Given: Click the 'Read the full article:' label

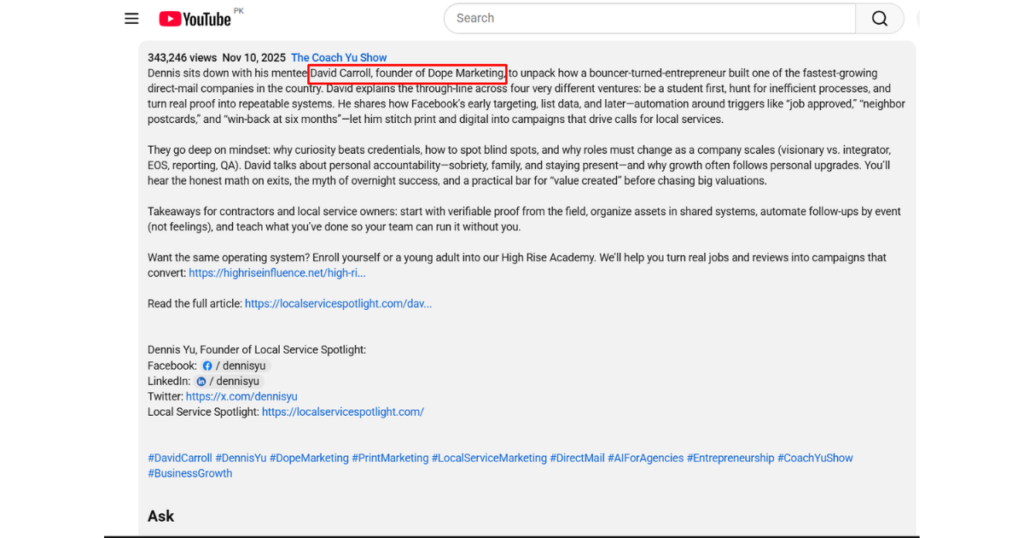Looking at the screenshot, I should (195, 304).
